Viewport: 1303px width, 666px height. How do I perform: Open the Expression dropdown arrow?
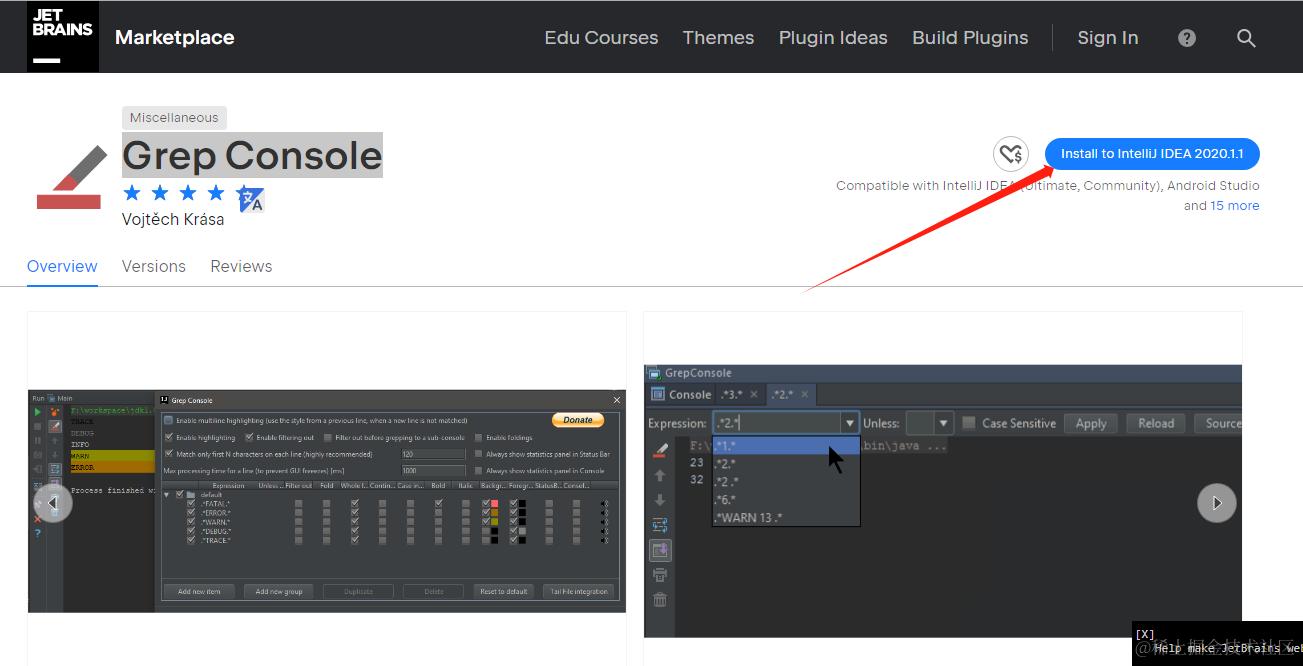click(x=850, y=423)
